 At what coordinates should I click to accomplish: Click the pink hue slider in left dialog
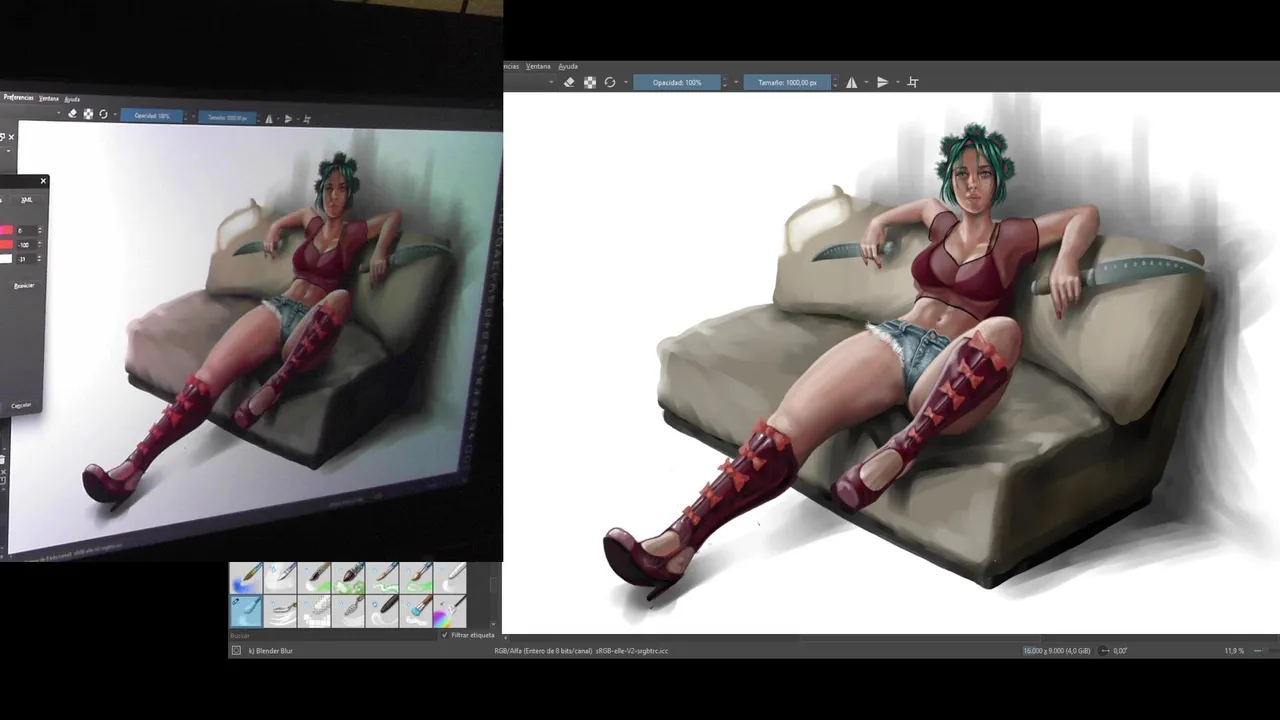(6, 231)
